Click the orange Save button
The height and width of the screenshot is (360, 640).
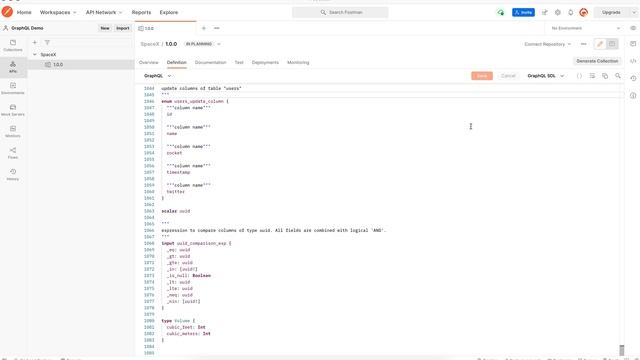(482, 76)
